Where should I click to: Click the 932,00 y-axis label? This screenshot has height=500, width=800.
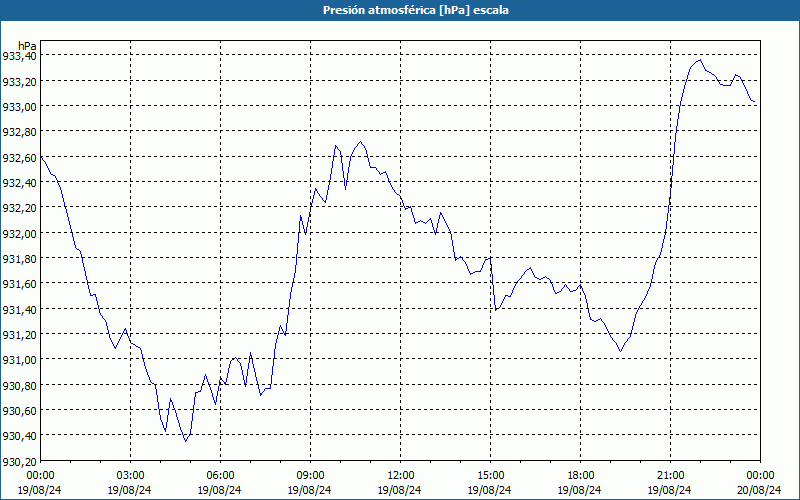pyautogui.click(x=19, y=233)
